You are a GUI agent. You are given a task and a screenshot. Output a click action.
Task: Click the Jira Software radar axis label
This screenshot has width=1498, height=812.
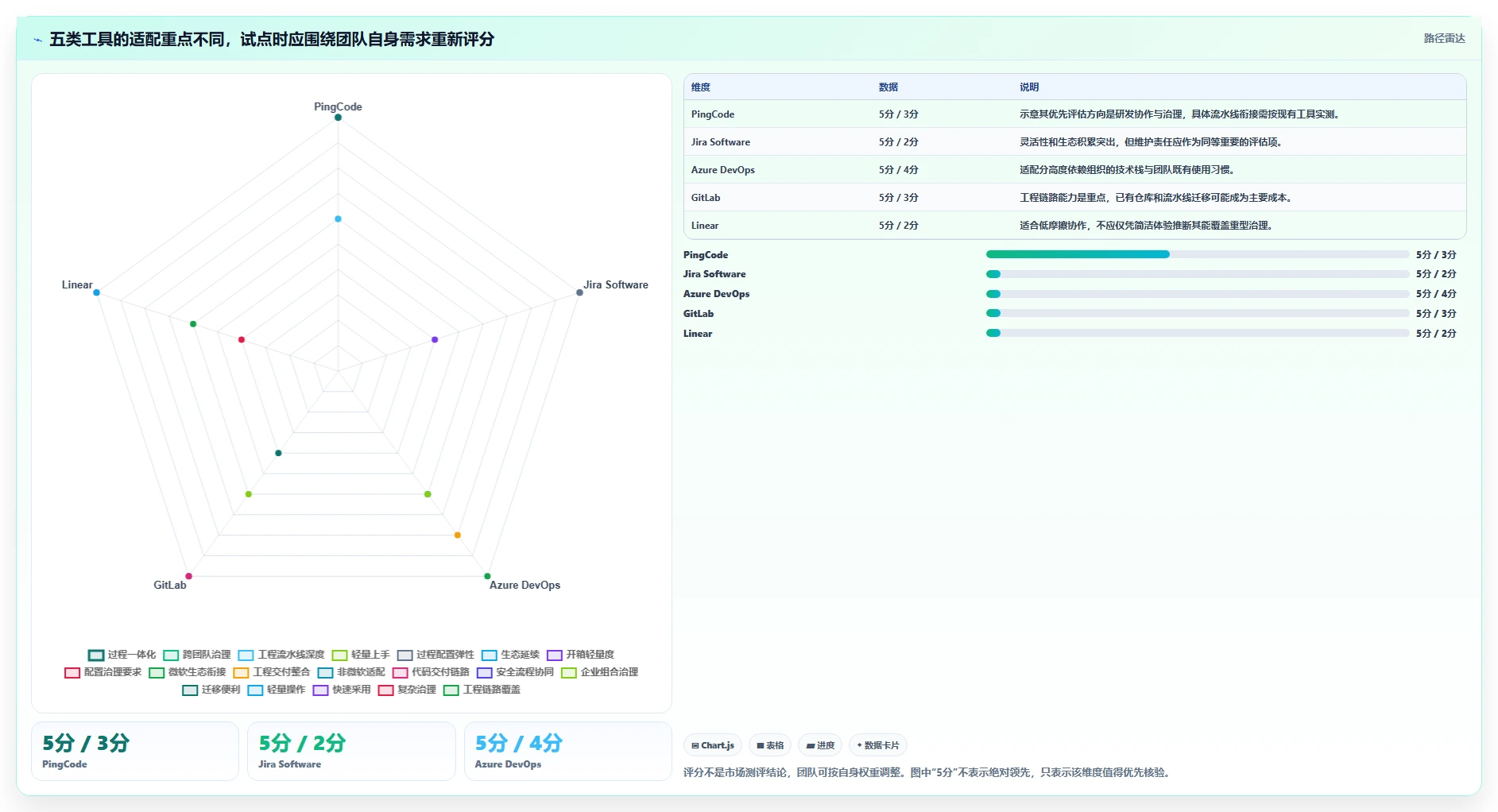[x=616, y=284]
